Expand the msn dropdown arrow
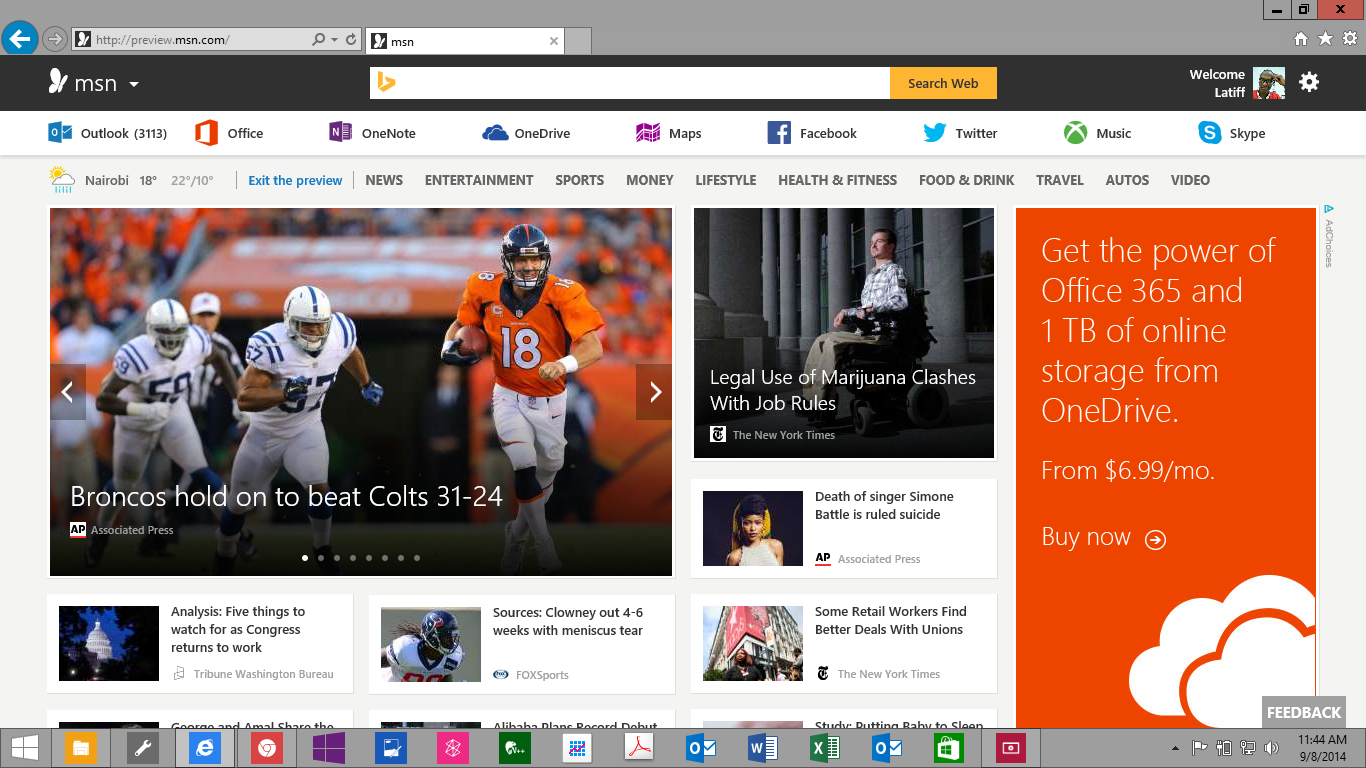This screenshot has height=768, width=1366. click(134, 84)
